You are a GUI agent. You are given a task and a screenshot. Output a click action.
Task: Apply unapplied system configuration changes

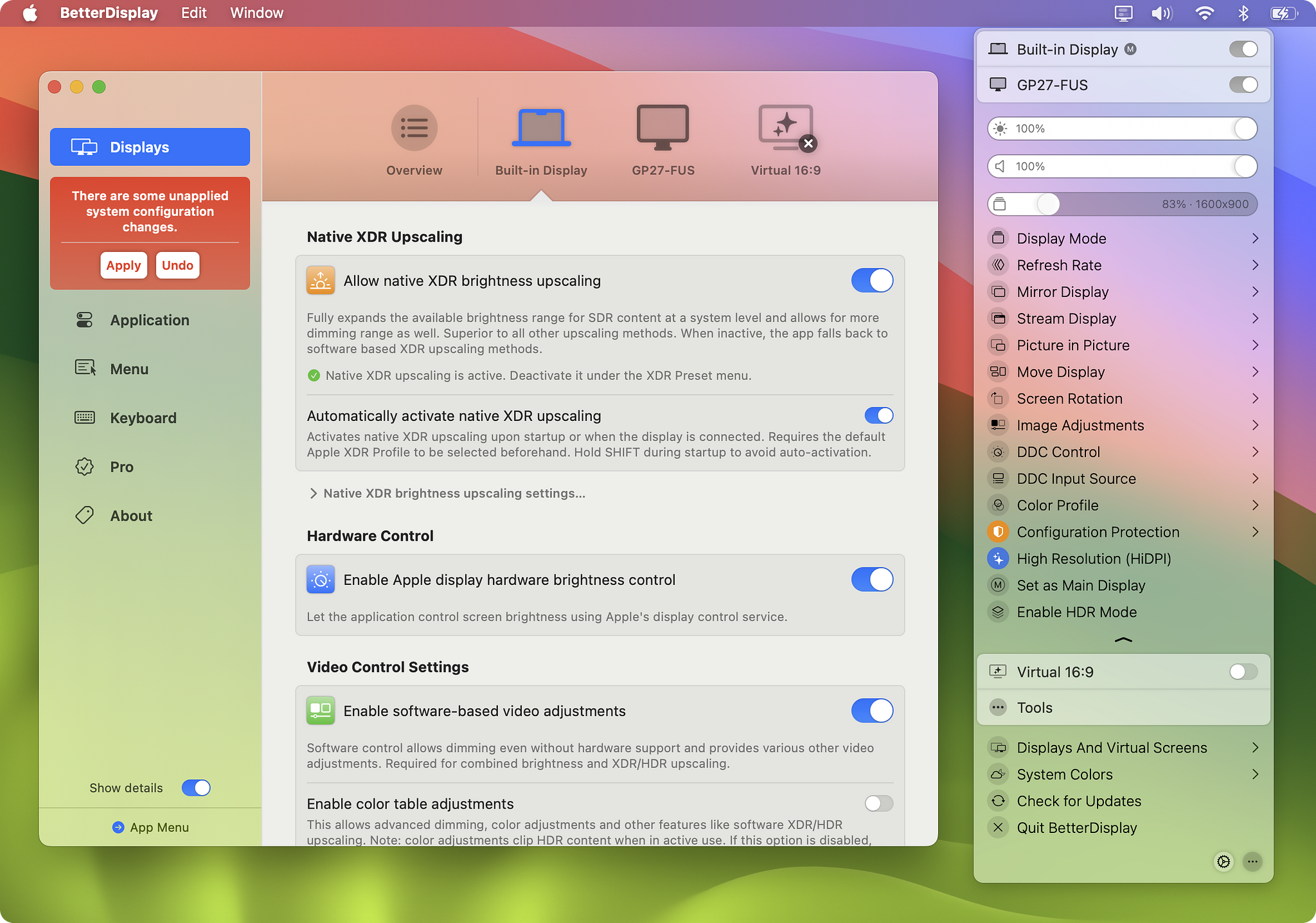tap(123, 265)
